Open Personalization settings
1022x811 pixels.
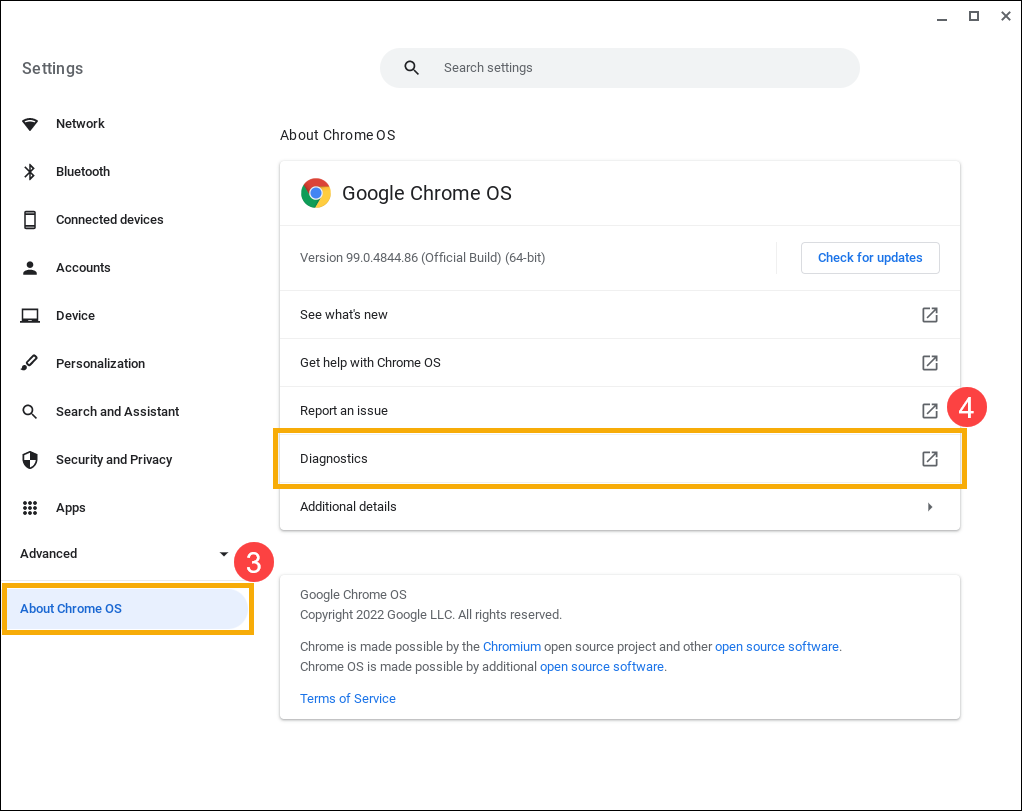point(100,364)
